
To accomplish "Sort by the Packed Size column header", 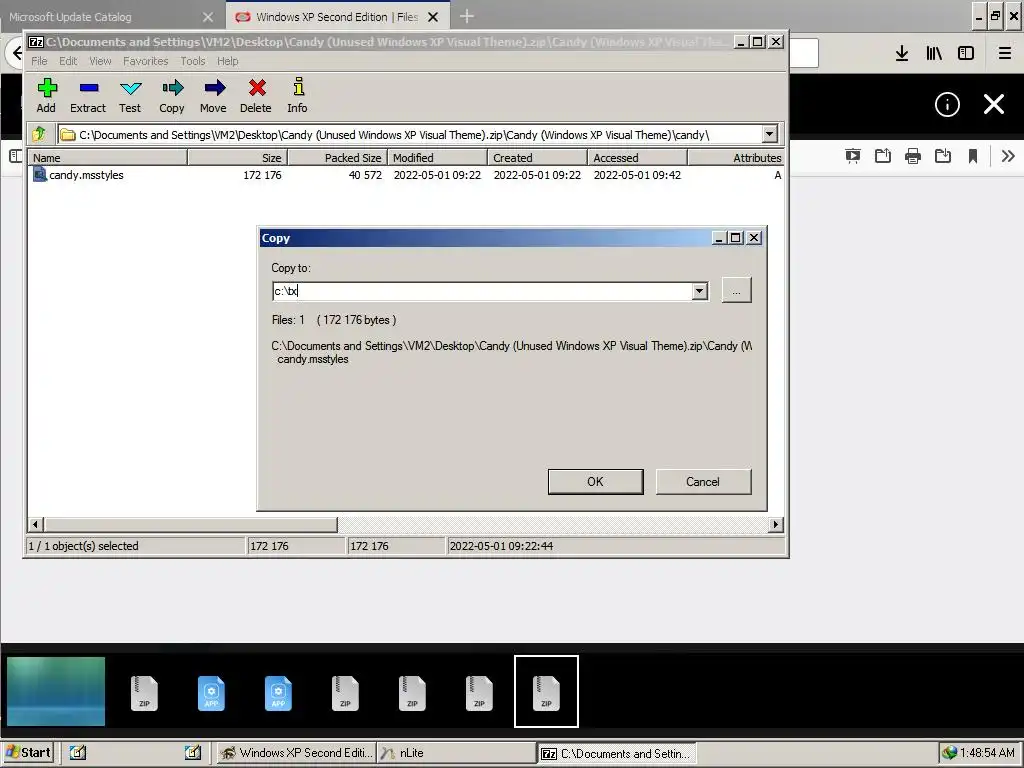I will coord(338,157).
